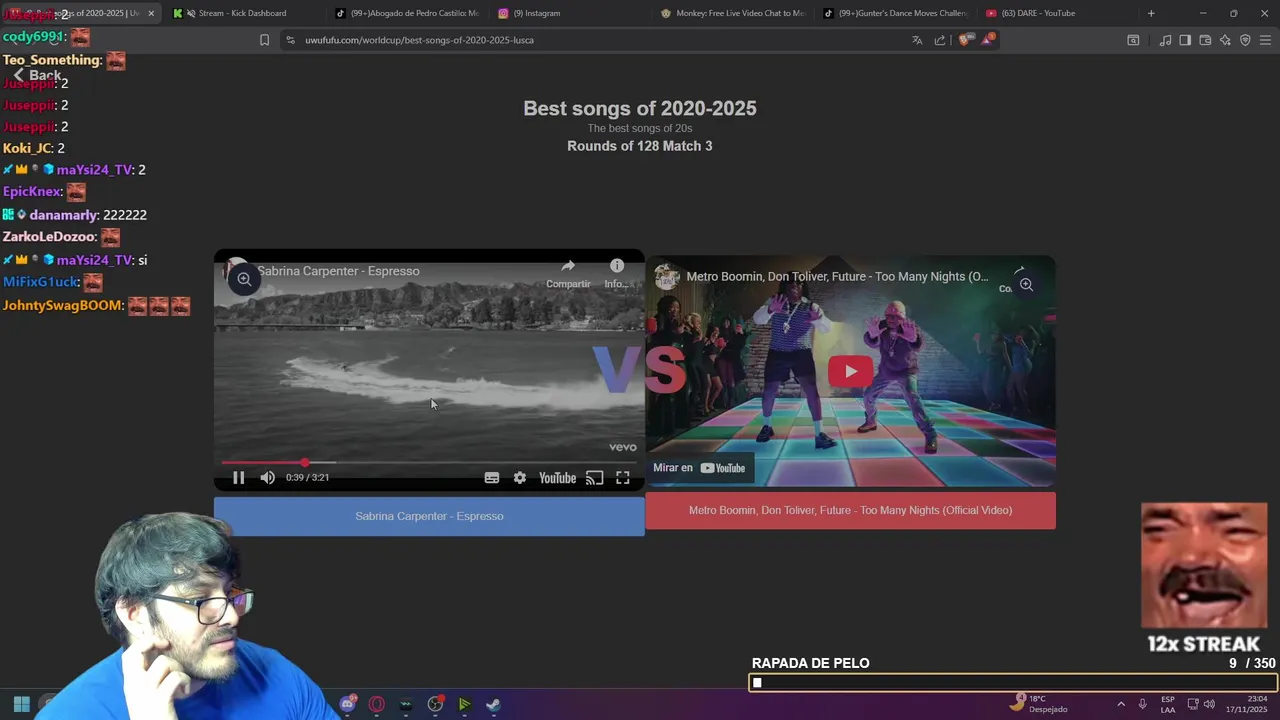Viewport: 1280px width, 720px height.
Task: Switch to the Monkey Free Live Video Chat tab
Action: pos(732,13)
